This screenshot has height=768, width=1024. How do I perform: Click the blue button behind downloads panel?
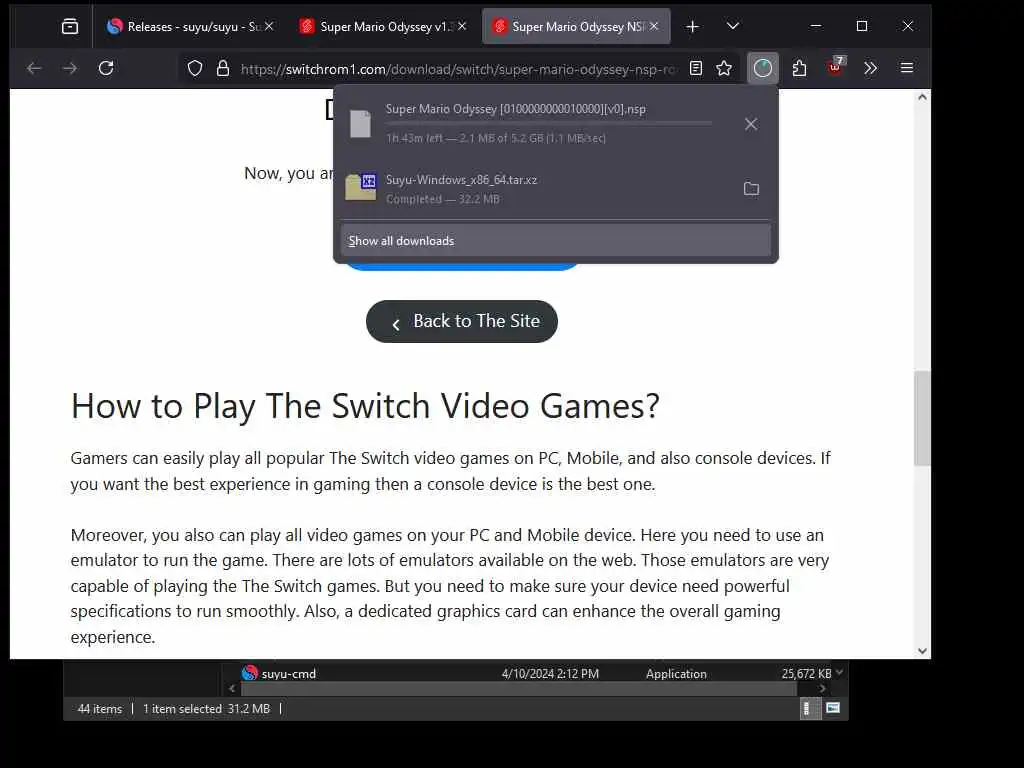pyautogui.click(x=462, y=266)
